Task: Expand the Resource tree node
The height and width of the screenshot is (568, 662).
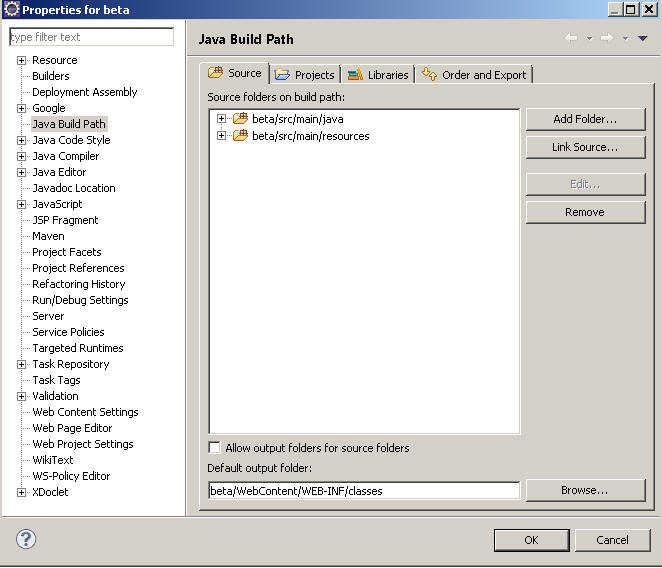Action: coord(21,60)
